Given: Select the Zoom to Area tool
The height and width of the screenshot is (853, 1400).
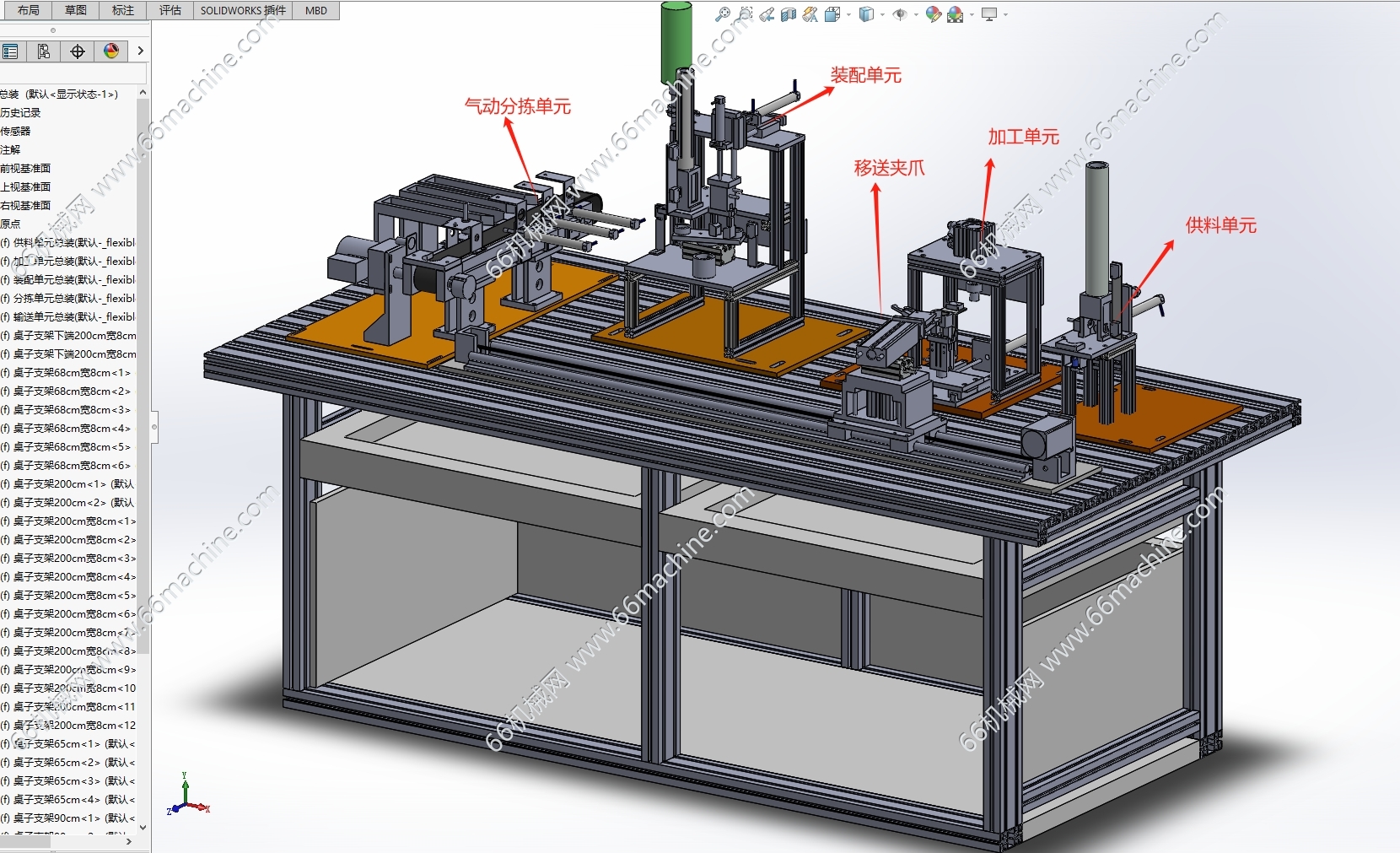Looking at the screenshot, I should 745,14.
